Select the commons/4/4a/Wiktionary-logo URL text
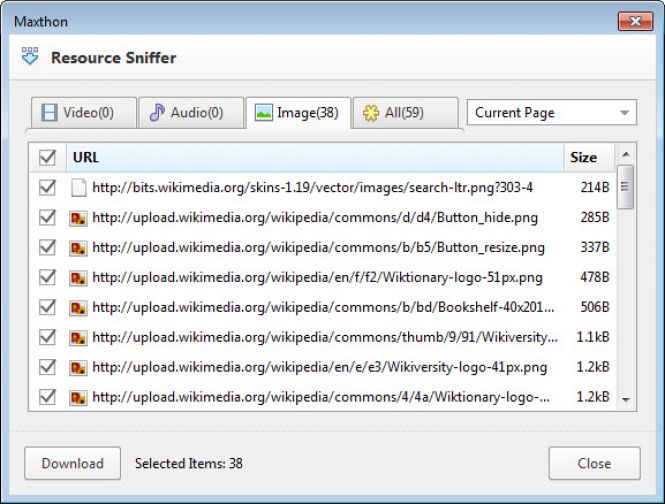Viewport: 665px width, 504px height. (321, 398)
